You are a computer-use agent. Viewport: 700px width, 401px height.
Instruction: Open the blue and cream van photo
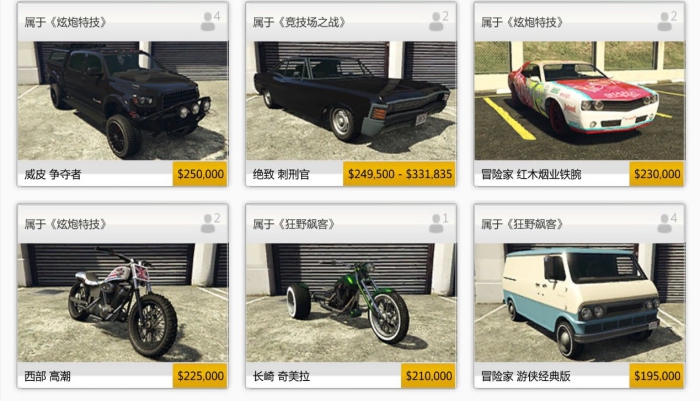pyautogui.click(x=579, y=303)
